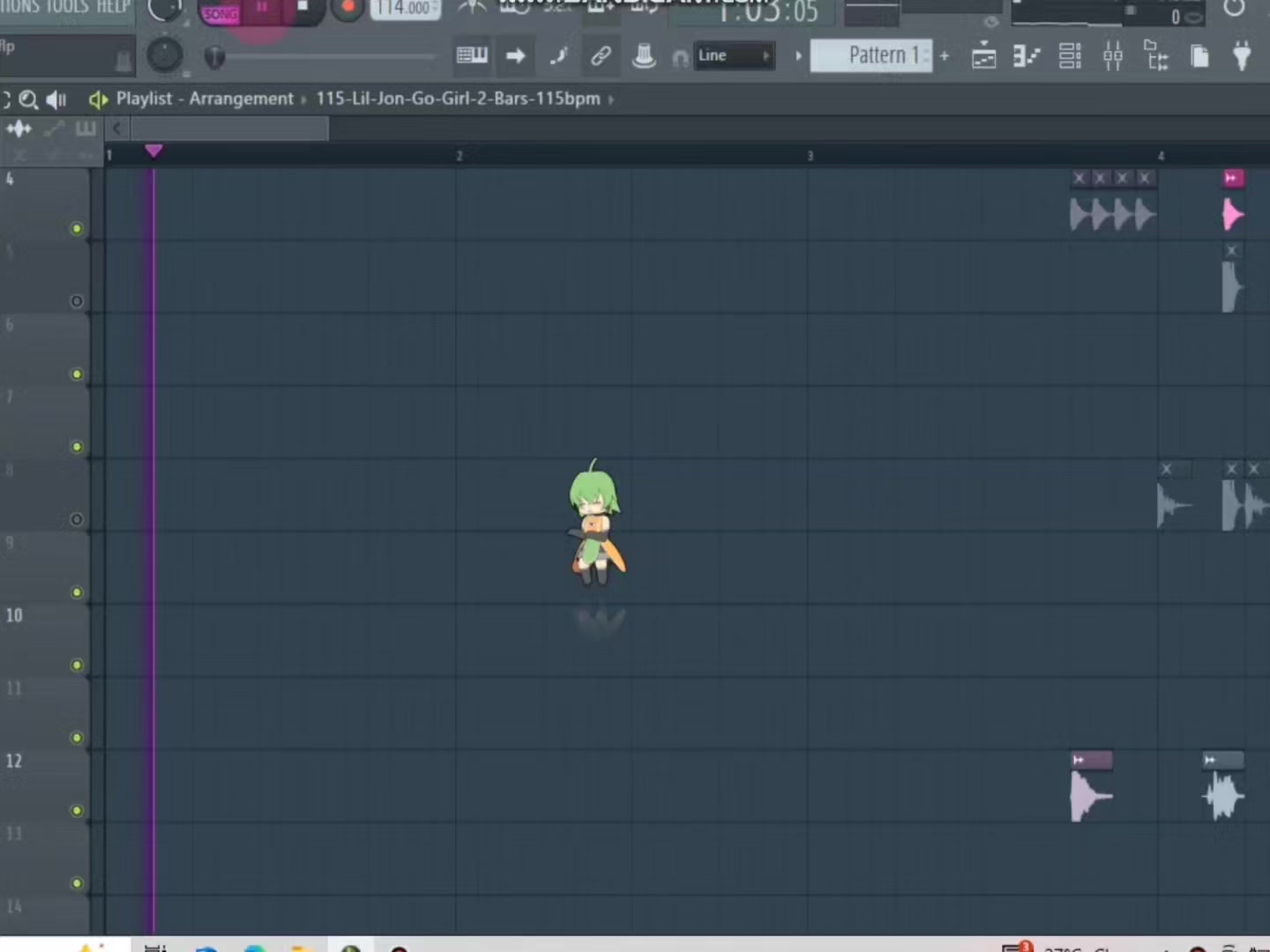Toggle step editing mode icon
Screen dimensions: 1270x952
point(558,56)
